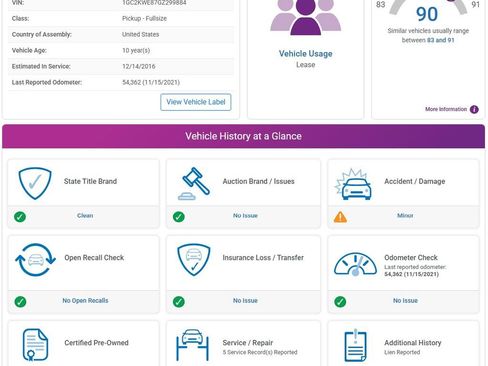The image size is (488, 366).
Task: Click the score value 90
Action: 427,14
